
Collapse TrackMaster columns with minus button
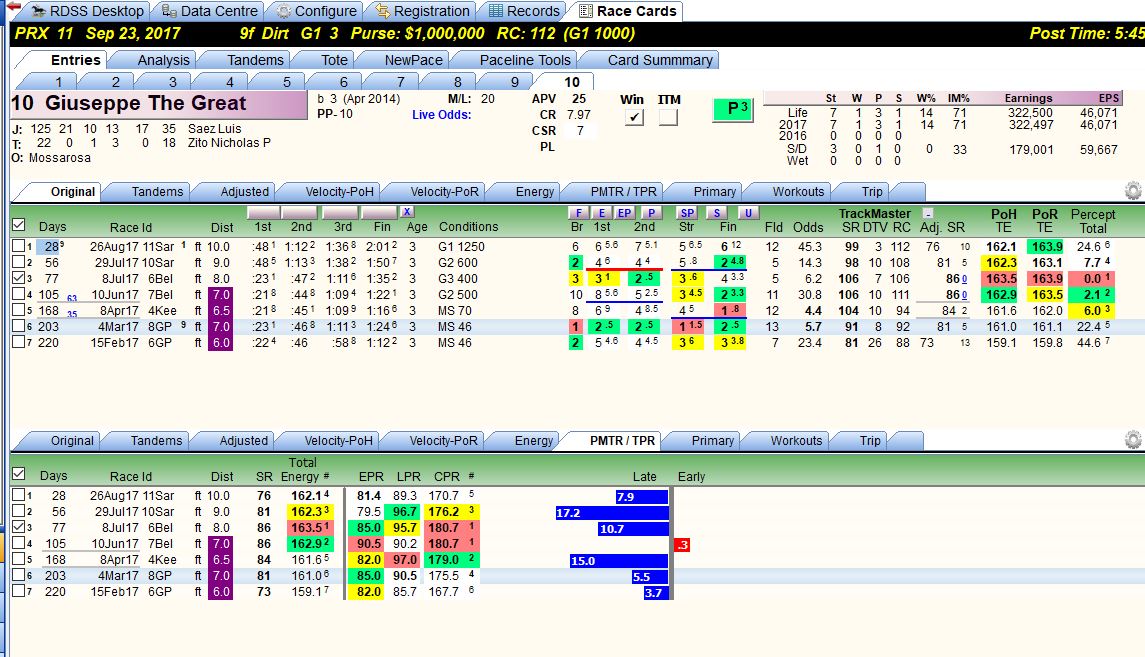928,213
